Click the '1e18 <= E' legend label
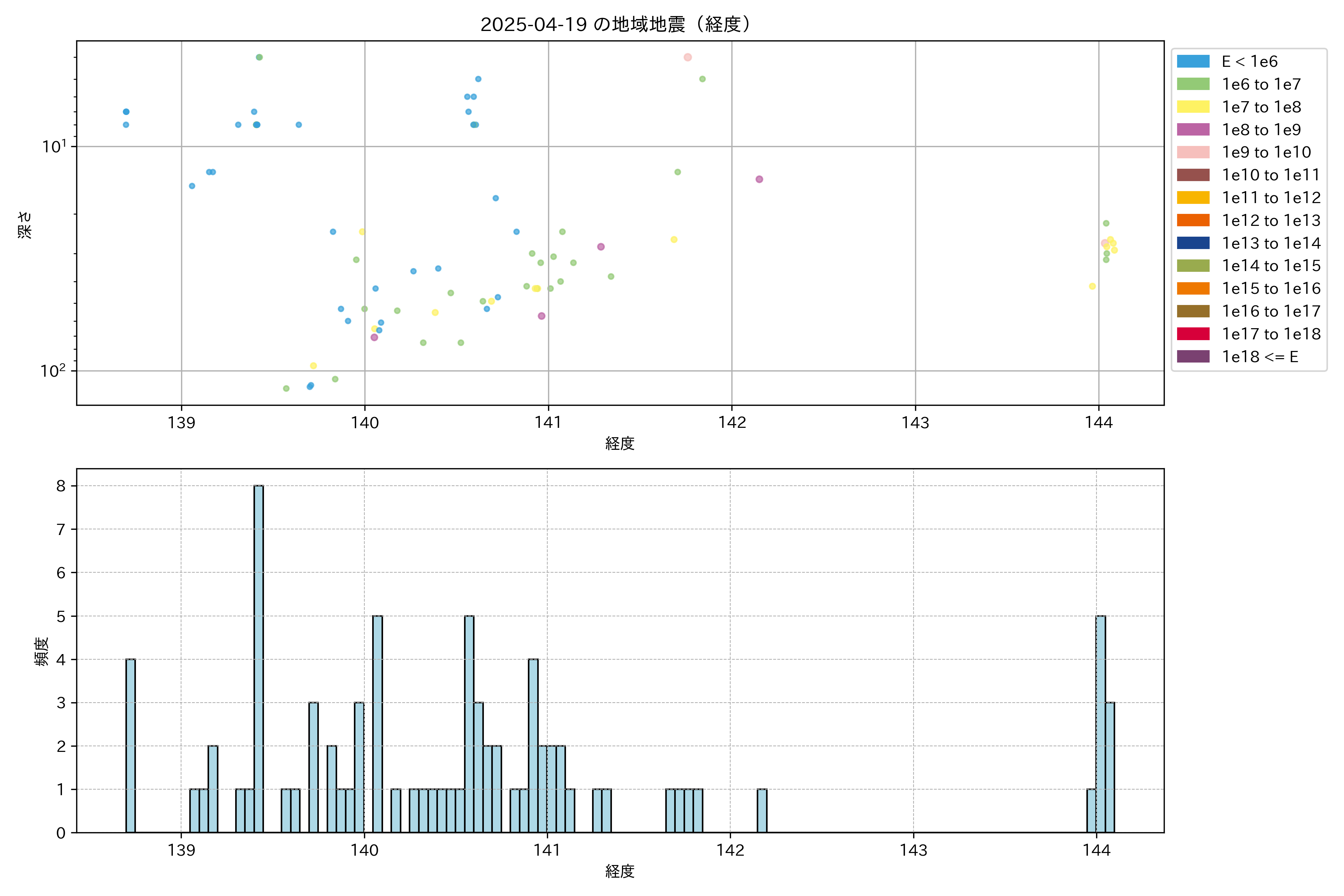Viewport: 1344px width, 896px height. pos(1259,357)
